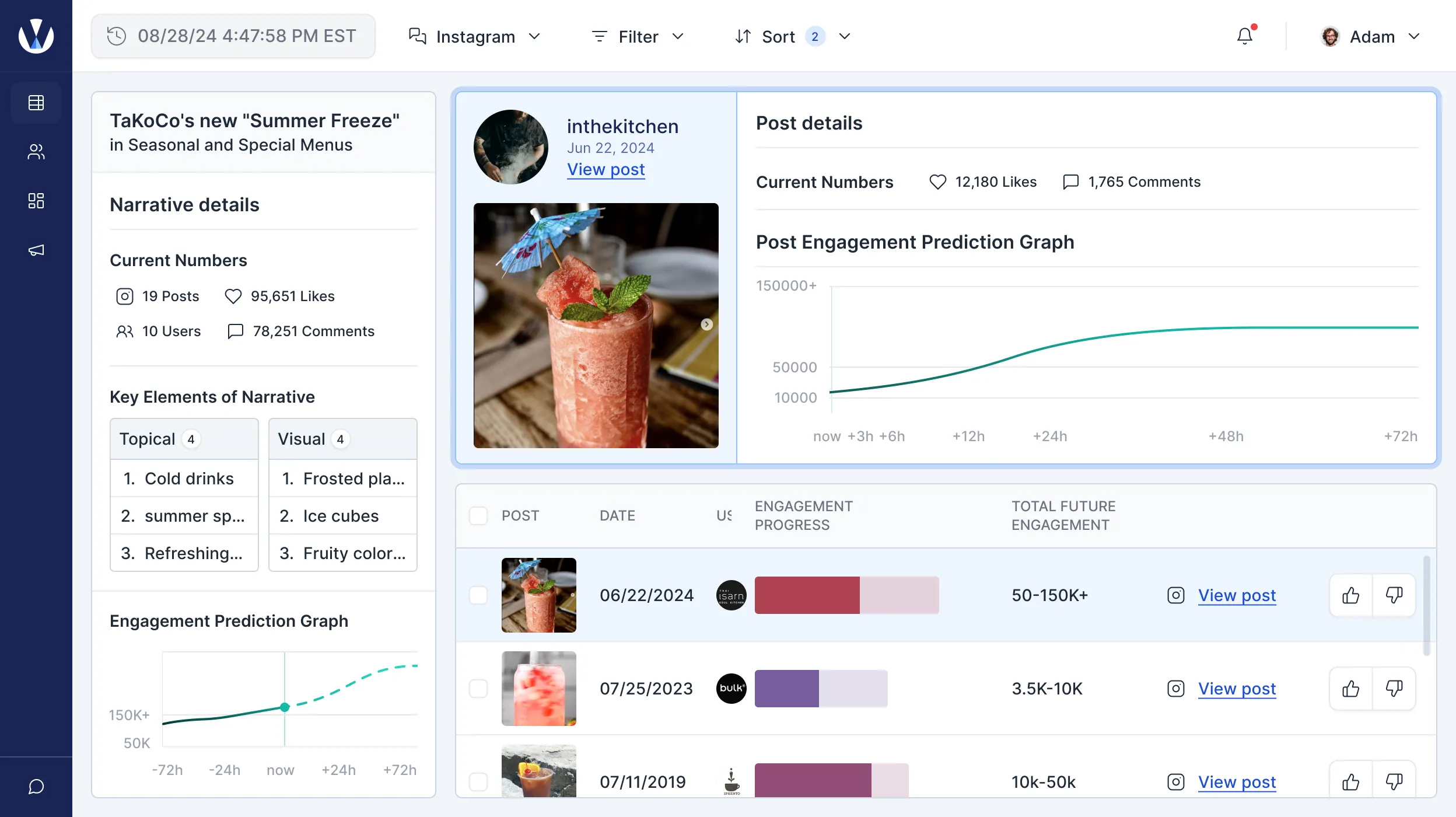Click View post under inthekitchen
The height and width of the screenshot is (817, 1456).
click(x=605, y=169)
